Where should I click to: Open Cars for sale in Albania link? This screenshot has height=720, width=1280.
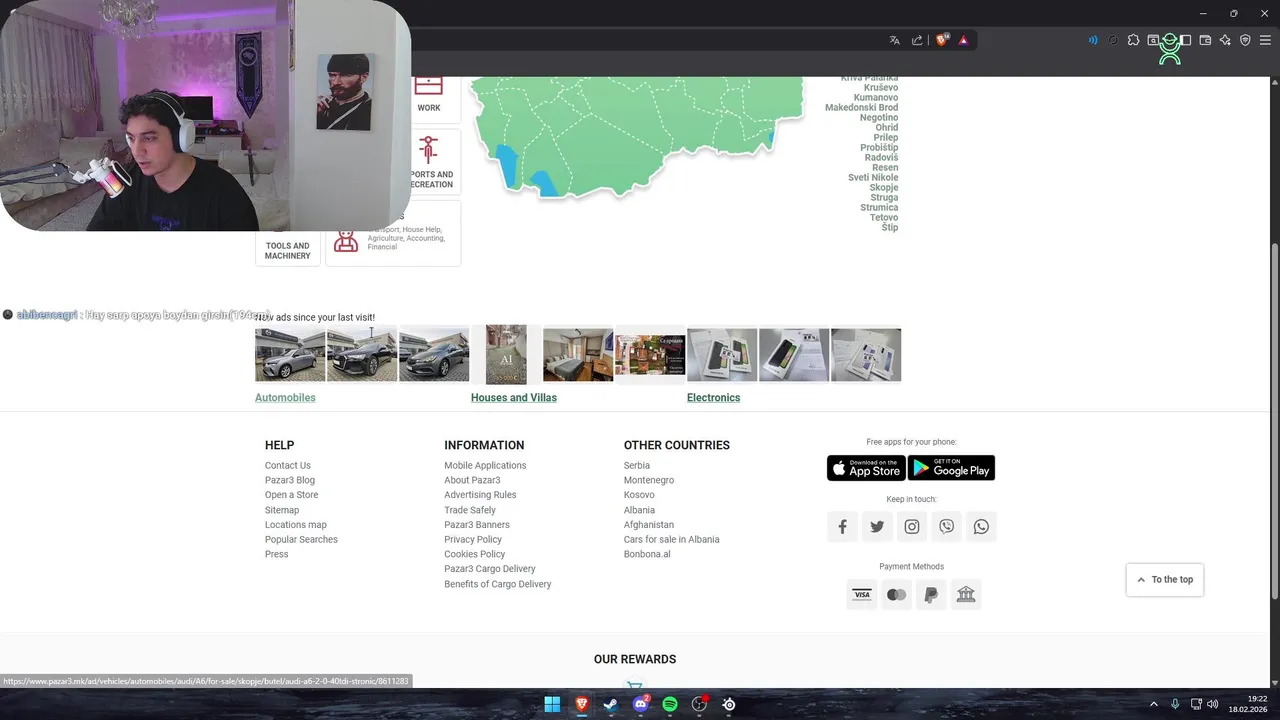(x=672, y=539)
